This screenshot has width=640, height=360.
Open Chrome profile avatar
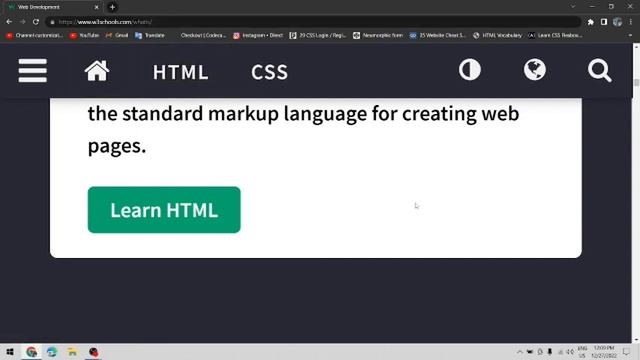click(618, 22)
